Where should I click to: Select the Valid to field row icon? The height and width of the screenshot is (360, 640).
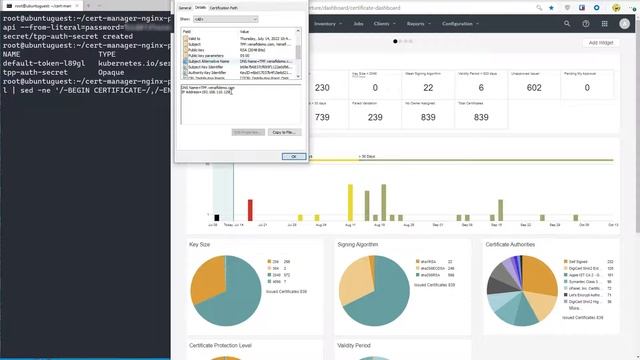(185, 38)
